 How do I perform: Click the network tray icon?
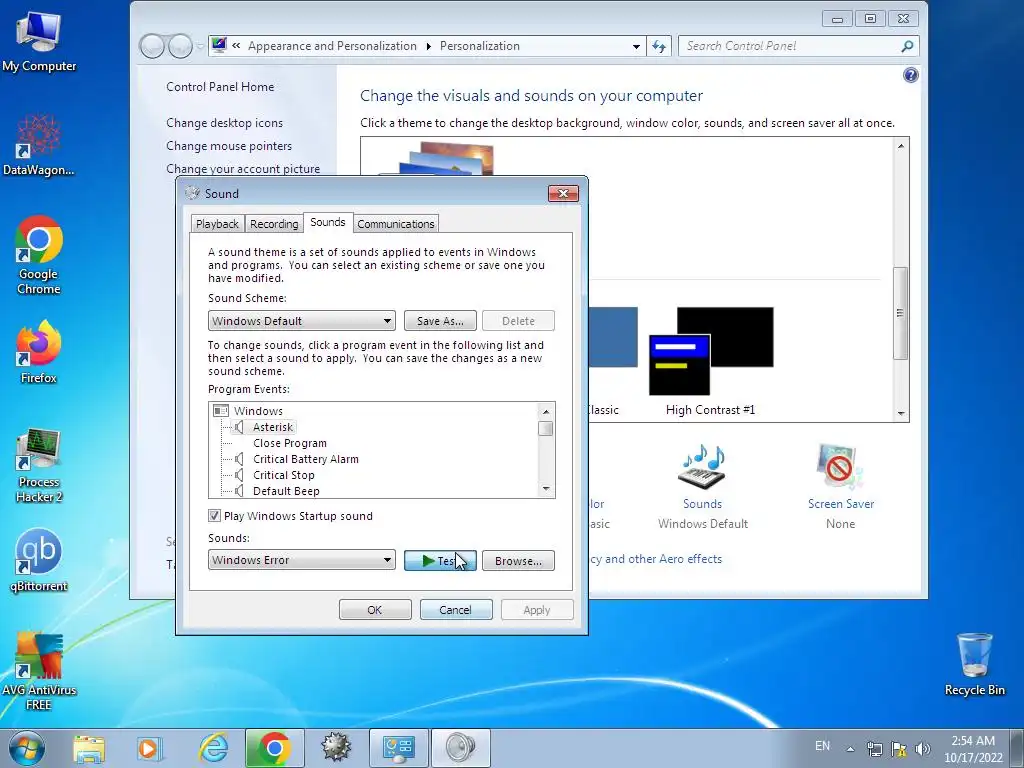(874, 748)
